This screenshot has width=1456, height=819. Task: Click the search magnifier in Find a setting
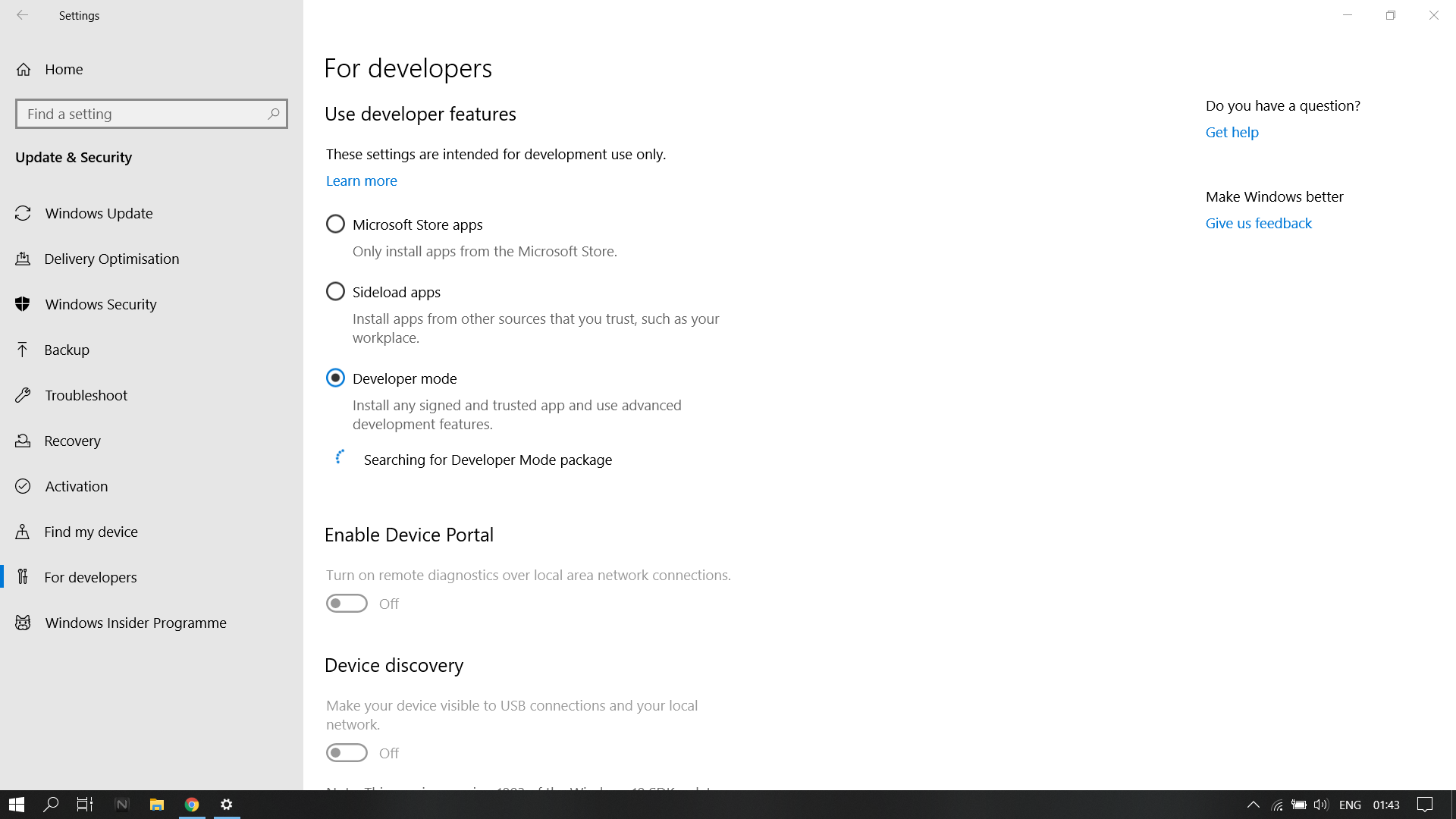point(274,114)
